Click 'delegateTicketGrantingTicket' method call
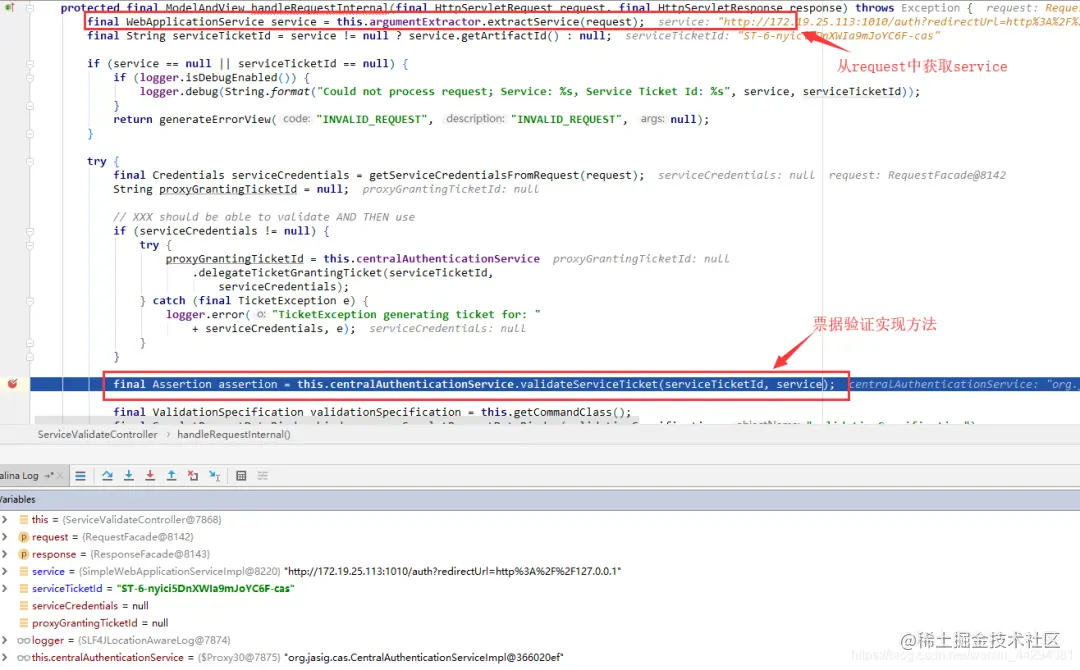Viewport: 1080px width, 670px height. pos(289,273)
